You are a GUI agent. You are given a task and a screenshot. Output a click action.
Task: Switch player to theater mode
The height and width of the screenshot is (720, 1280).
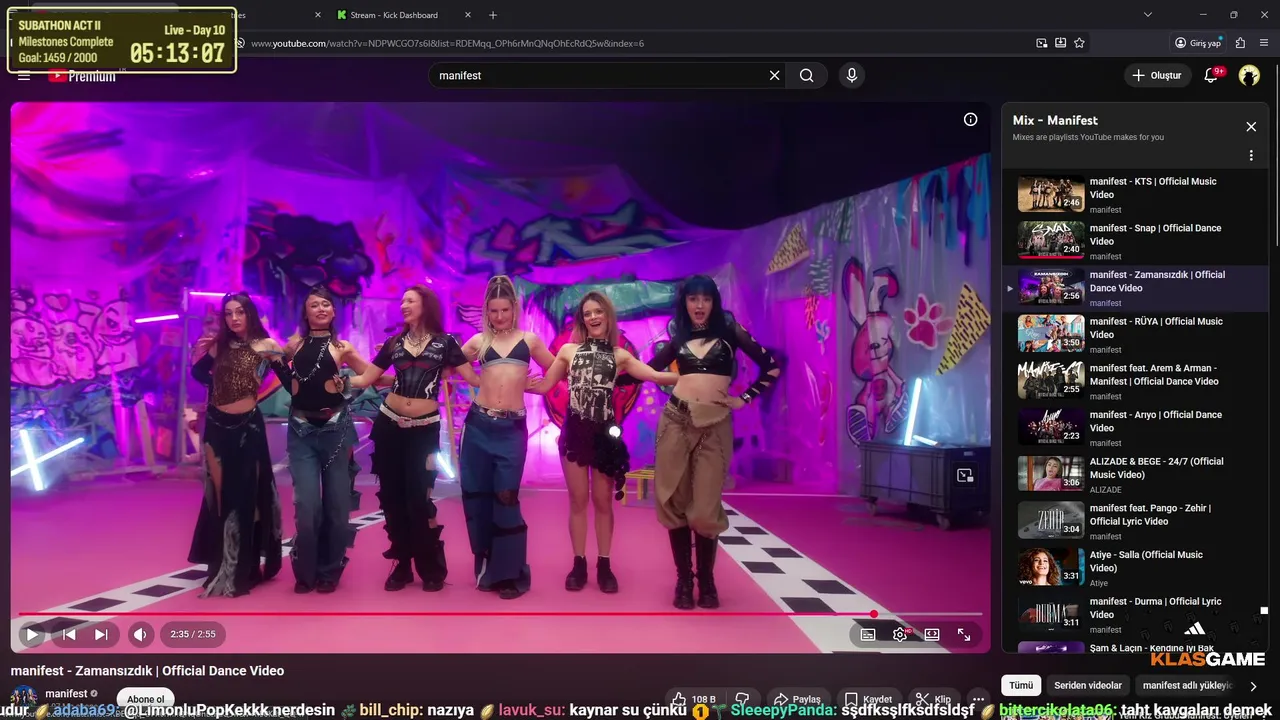tap(932, 634)
